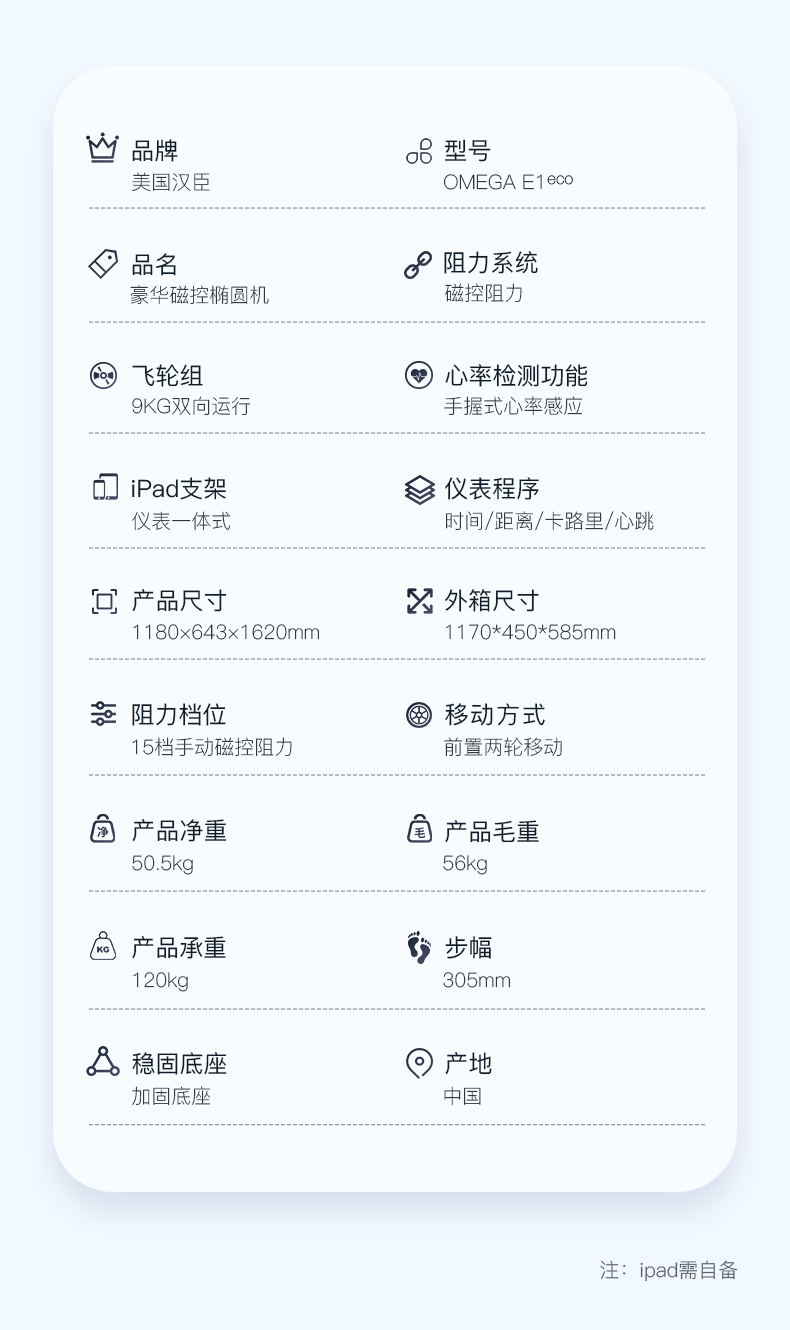Click the expand arrows icon for 外箱尺寸
Image resolution: width=790 pixels, height=1330 pixels.
pos(419,601)
